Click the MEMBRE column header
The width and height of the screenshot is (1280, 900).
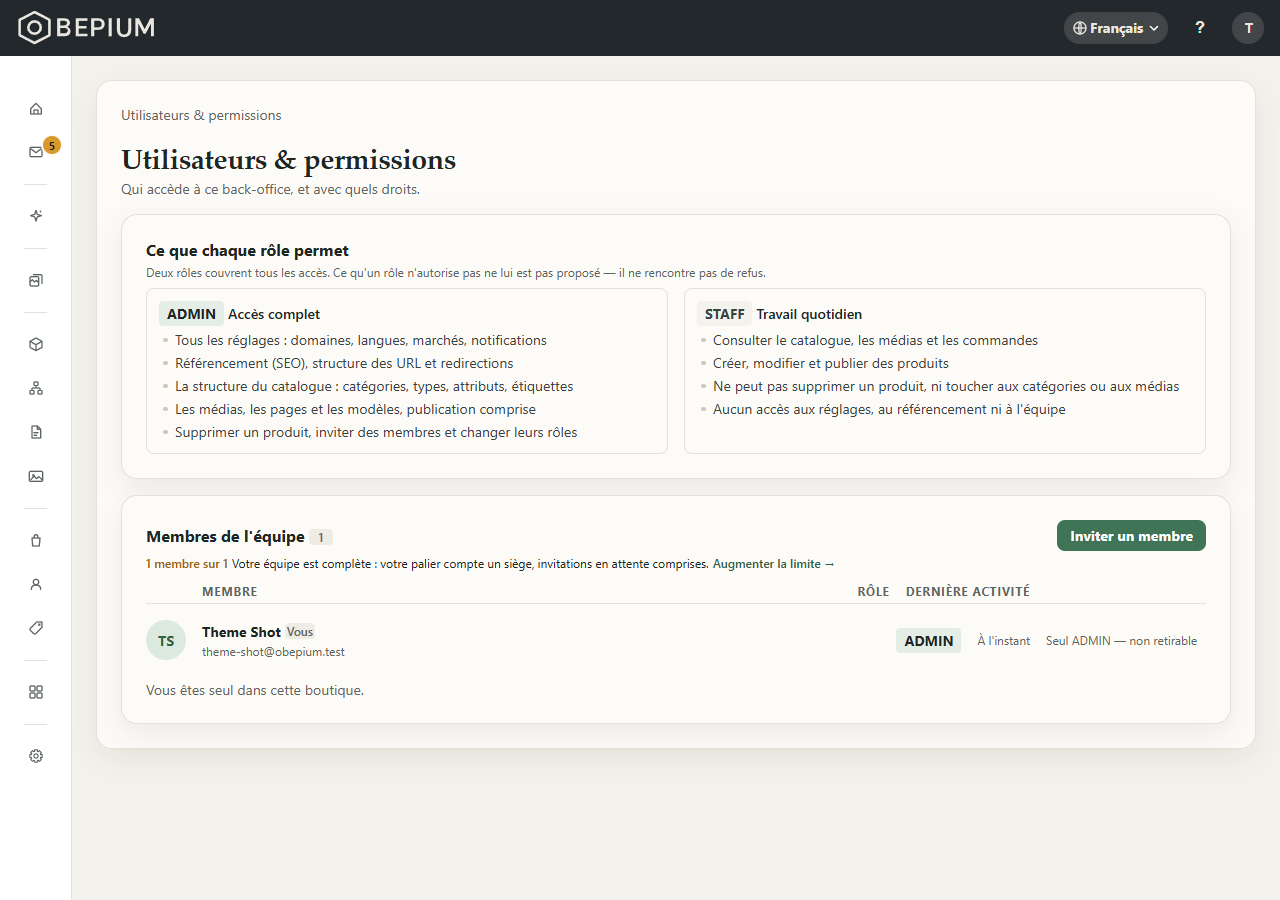pyautogui.click(x=230, y=591)
